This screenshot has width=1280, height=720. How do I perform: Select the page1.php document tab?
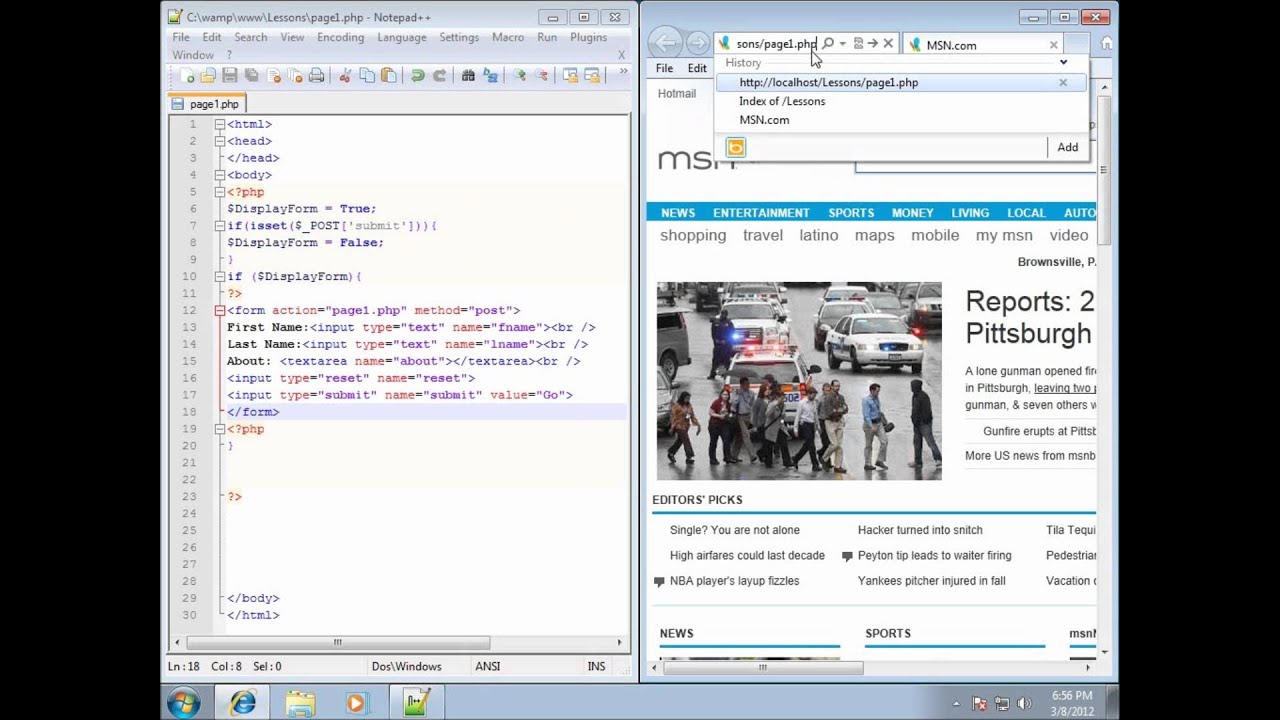click(x=206, y=104)
